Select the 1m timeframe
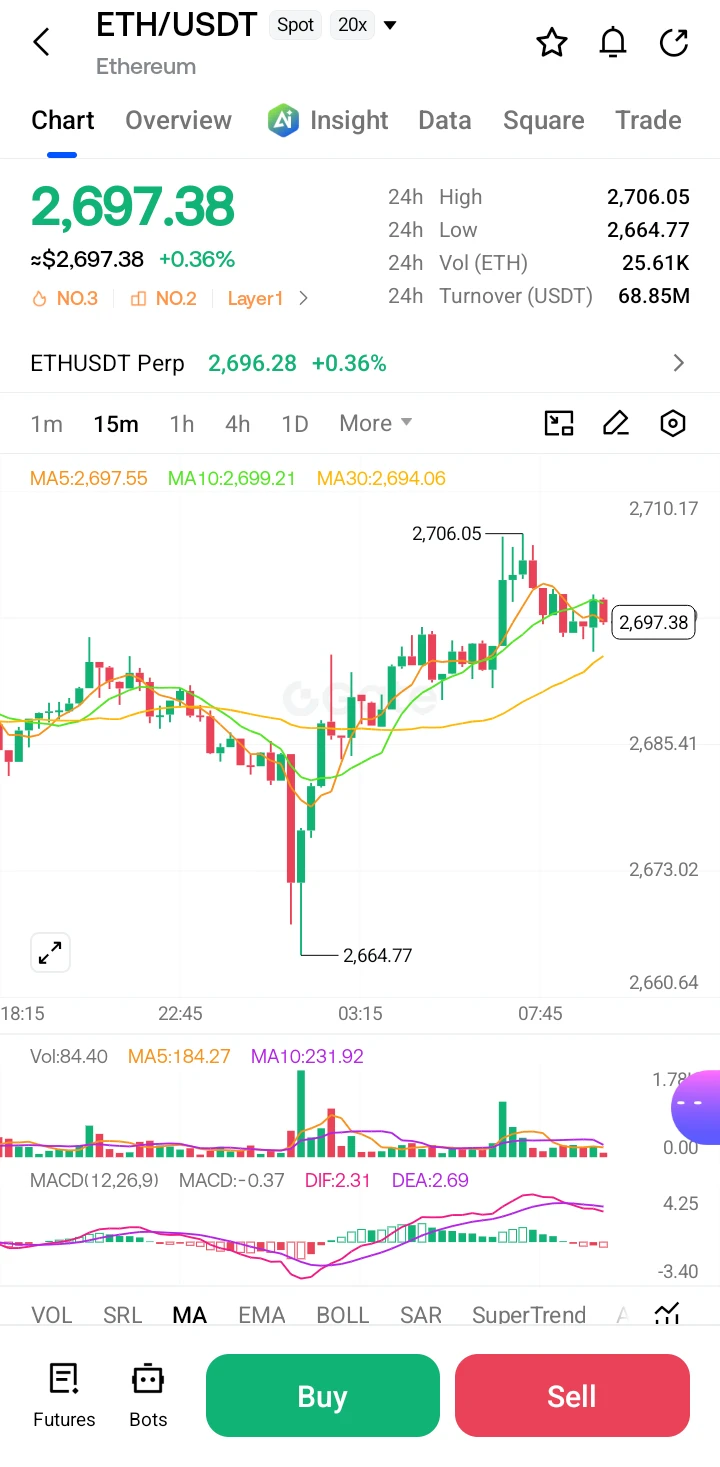Viewport: 720px width, 1467px height. 47,423
